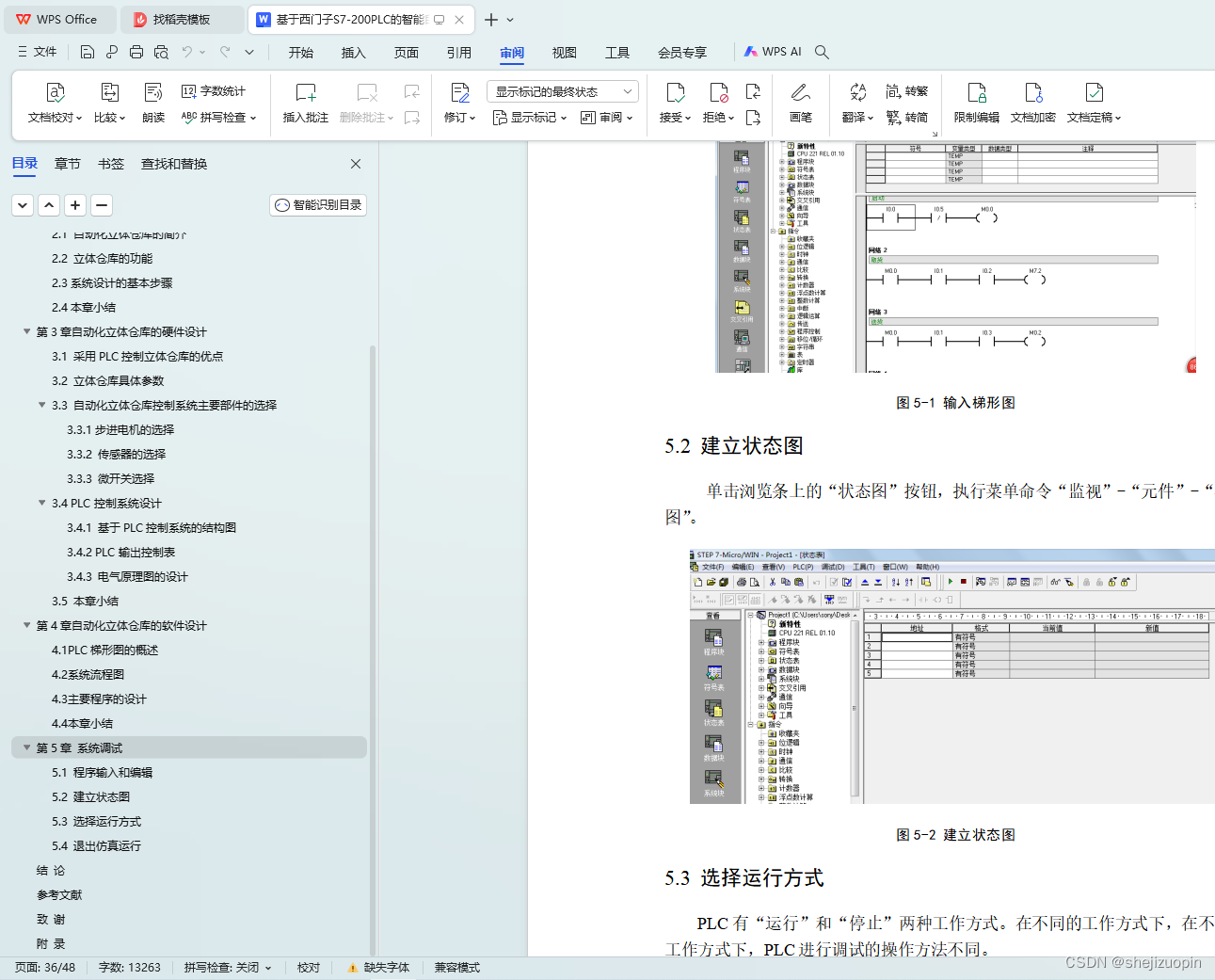Click the Undo arrow icon

(187, 52)
